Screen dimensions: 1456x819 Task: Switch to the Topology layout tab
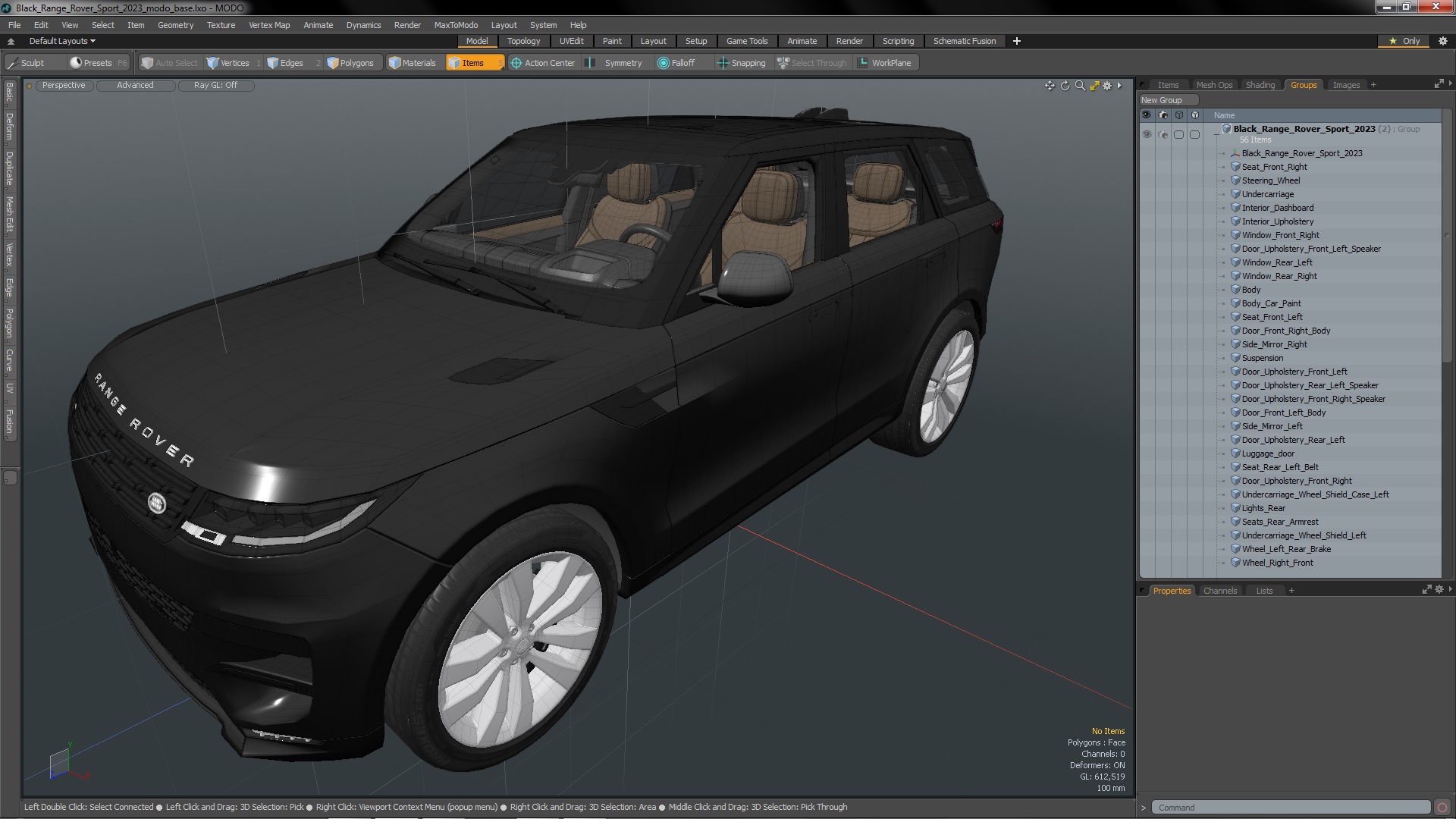coord(523,41)
